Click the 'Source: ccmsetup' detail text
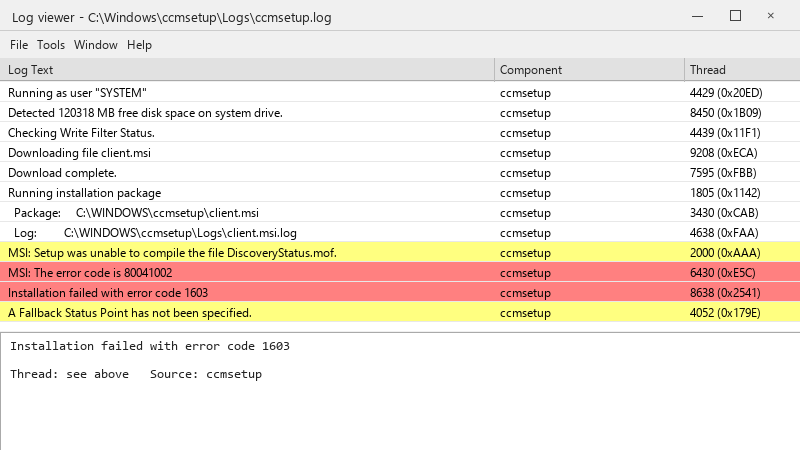 (x=206, y=374)
